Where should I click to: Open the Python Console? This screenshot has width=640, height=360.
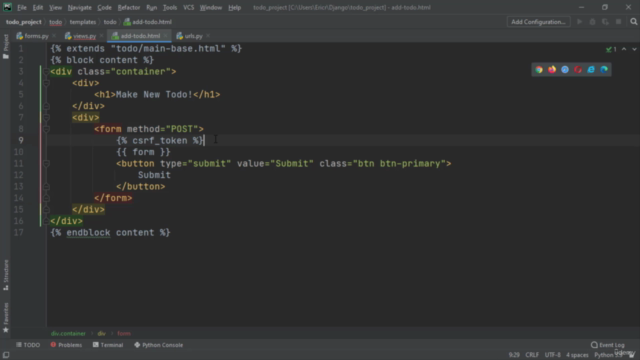(159, 345)
